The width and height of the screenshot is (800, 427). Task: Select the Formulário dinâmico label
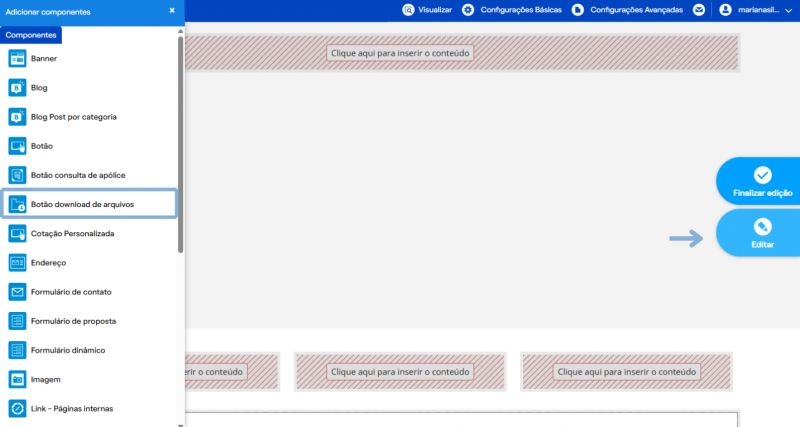[68, 350]
